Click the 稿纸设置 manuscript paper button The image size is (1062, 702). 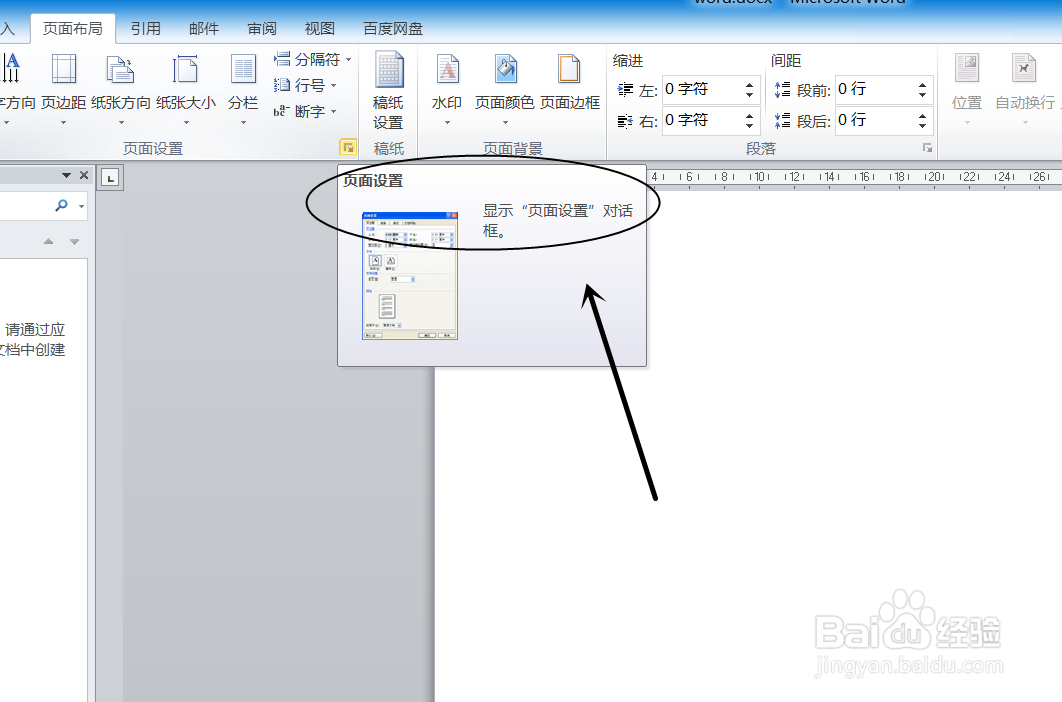pyautogui.click(x=388, y=91)
